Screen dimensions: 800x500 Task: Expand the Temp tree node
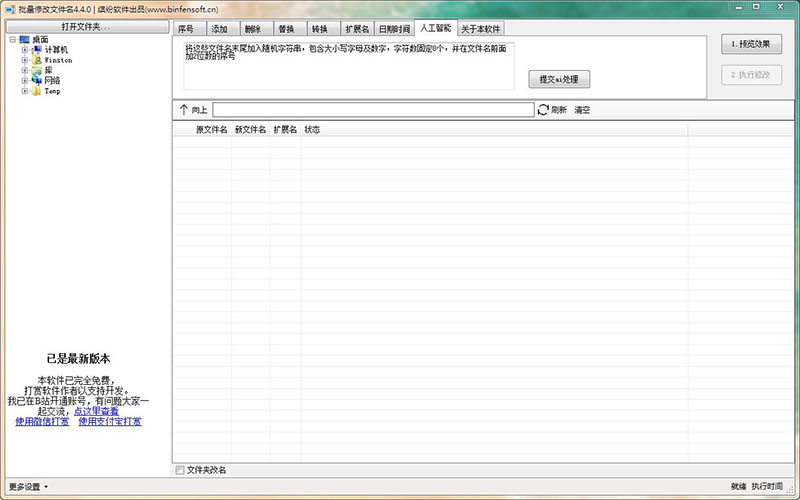(24, 91)
